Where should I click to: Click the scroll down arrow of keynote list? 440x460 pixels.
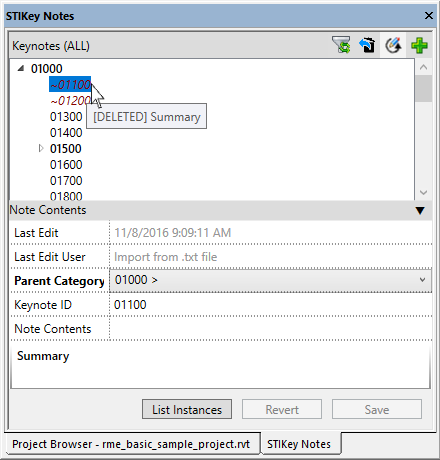pyautogui.click(x=423, y=192)
